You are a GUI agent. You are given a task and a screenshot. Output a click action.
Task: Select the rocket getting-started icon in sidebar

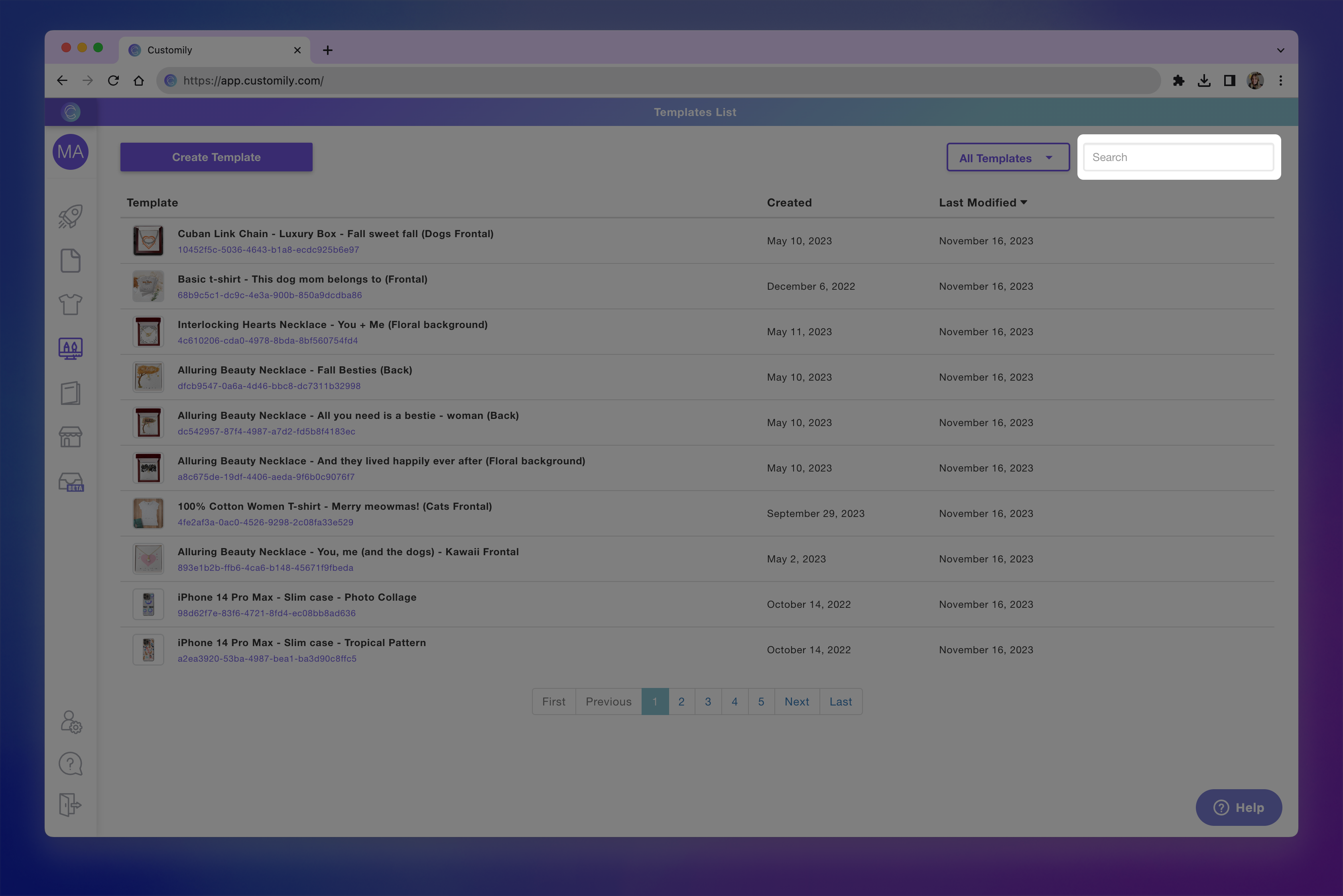70,216
